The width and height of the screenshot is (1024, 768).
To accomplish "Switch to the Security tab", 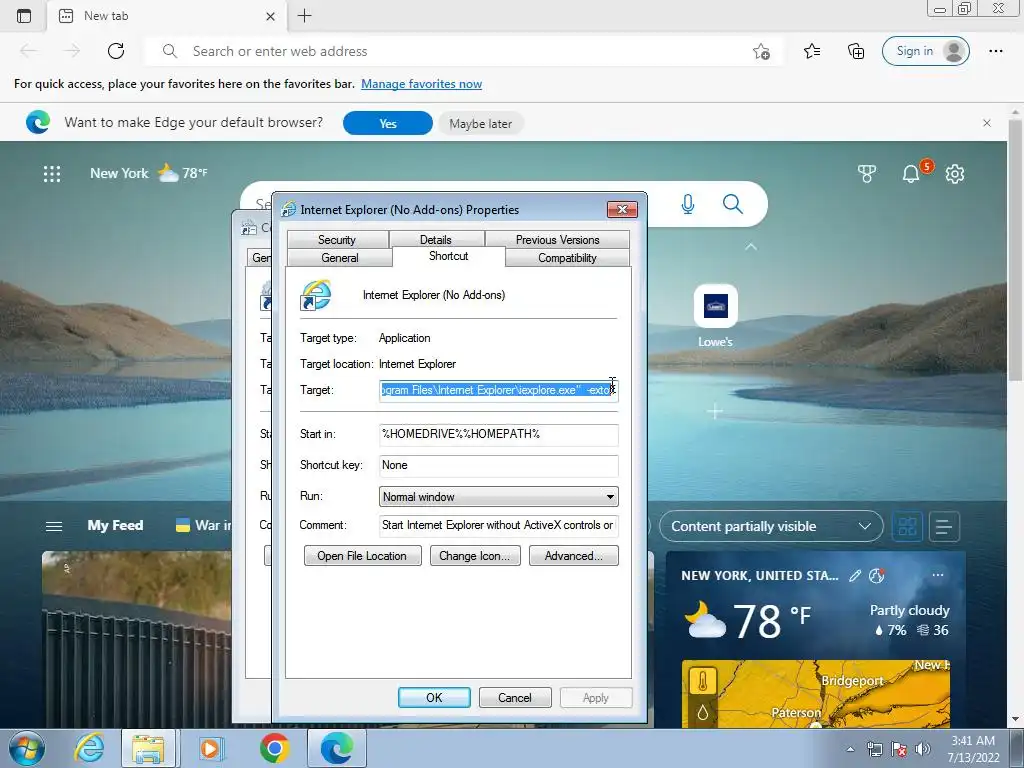I will 337,240.
